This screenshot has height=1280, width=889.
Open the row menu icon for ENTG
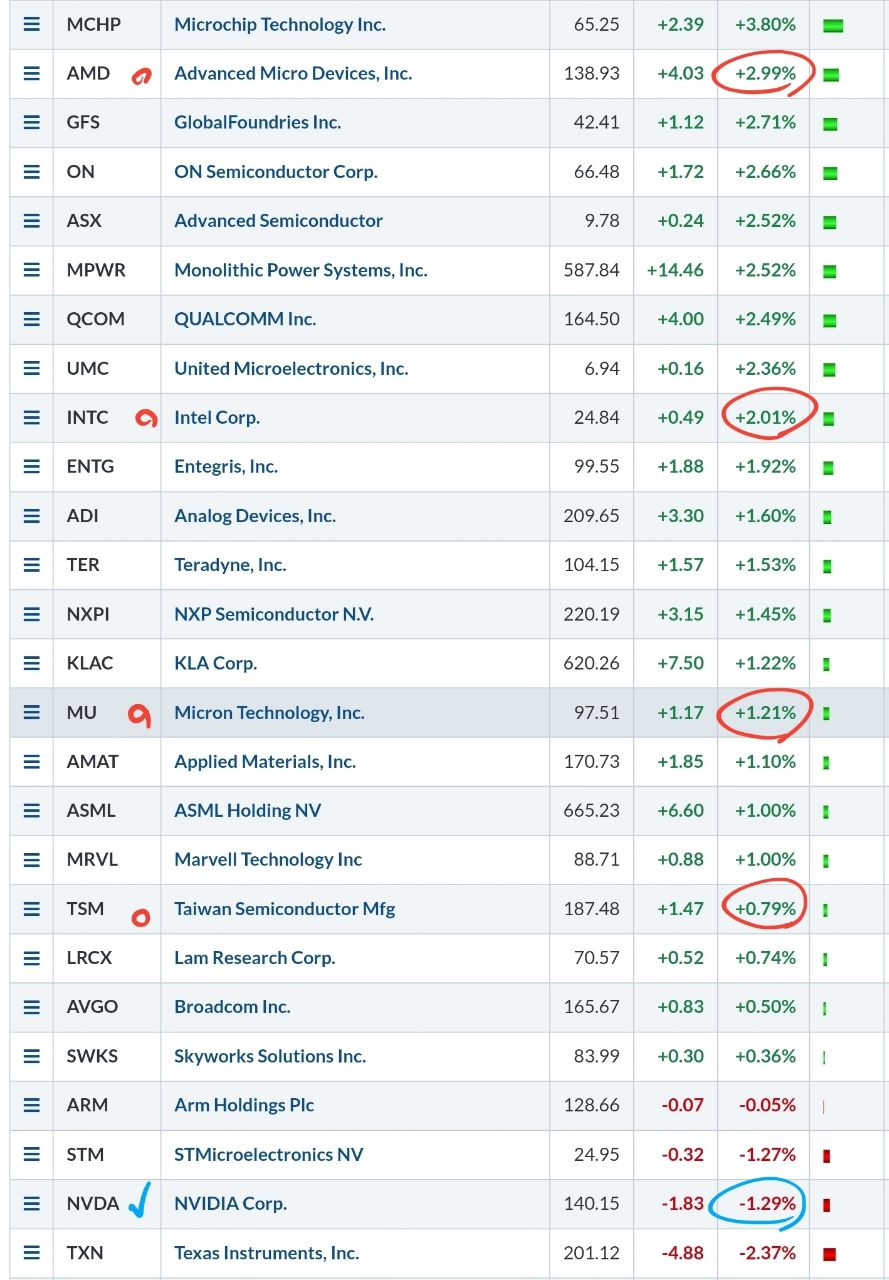coord(32,466)
